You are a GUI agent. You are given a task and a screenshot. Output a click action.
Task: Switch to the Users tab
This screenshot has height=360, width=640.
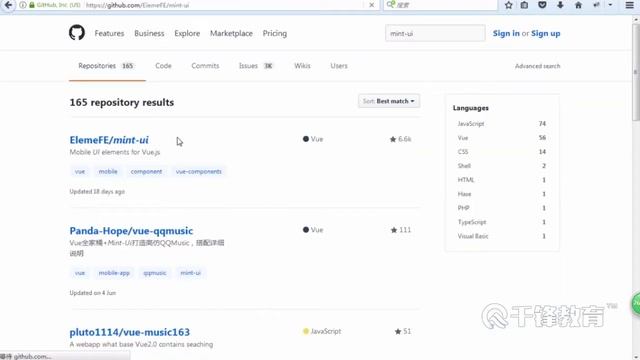coord(339,66)
